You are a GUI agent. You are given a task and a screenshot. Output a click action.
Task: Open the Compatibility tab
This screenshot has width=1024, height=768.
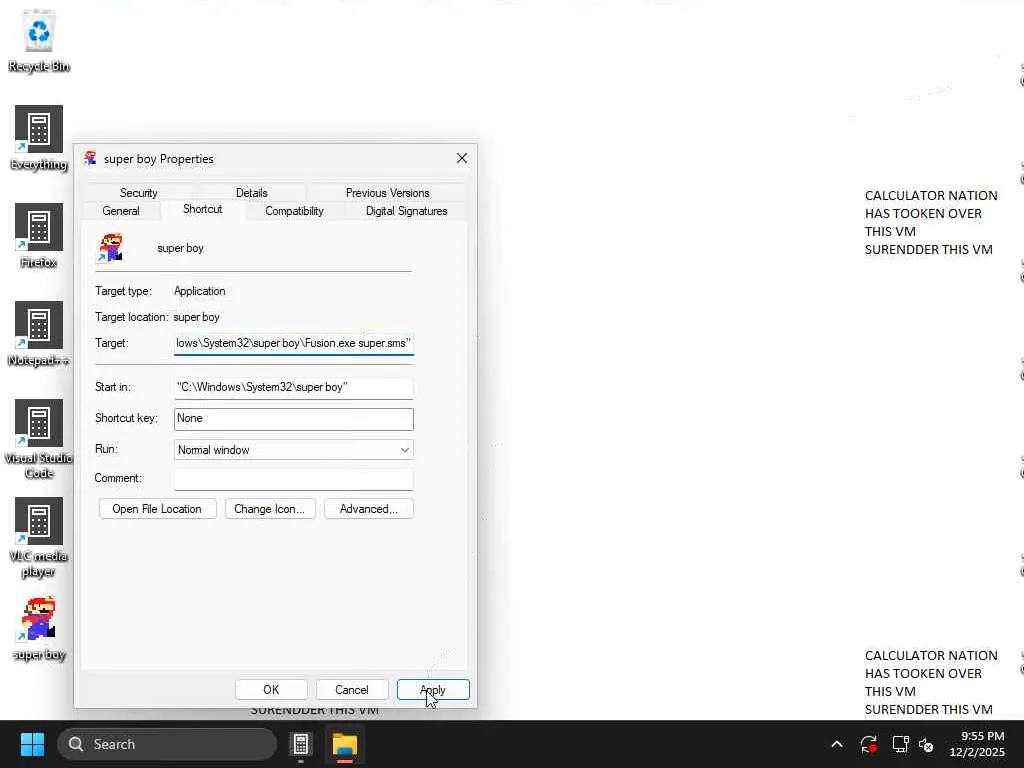(x=294, y=211)
